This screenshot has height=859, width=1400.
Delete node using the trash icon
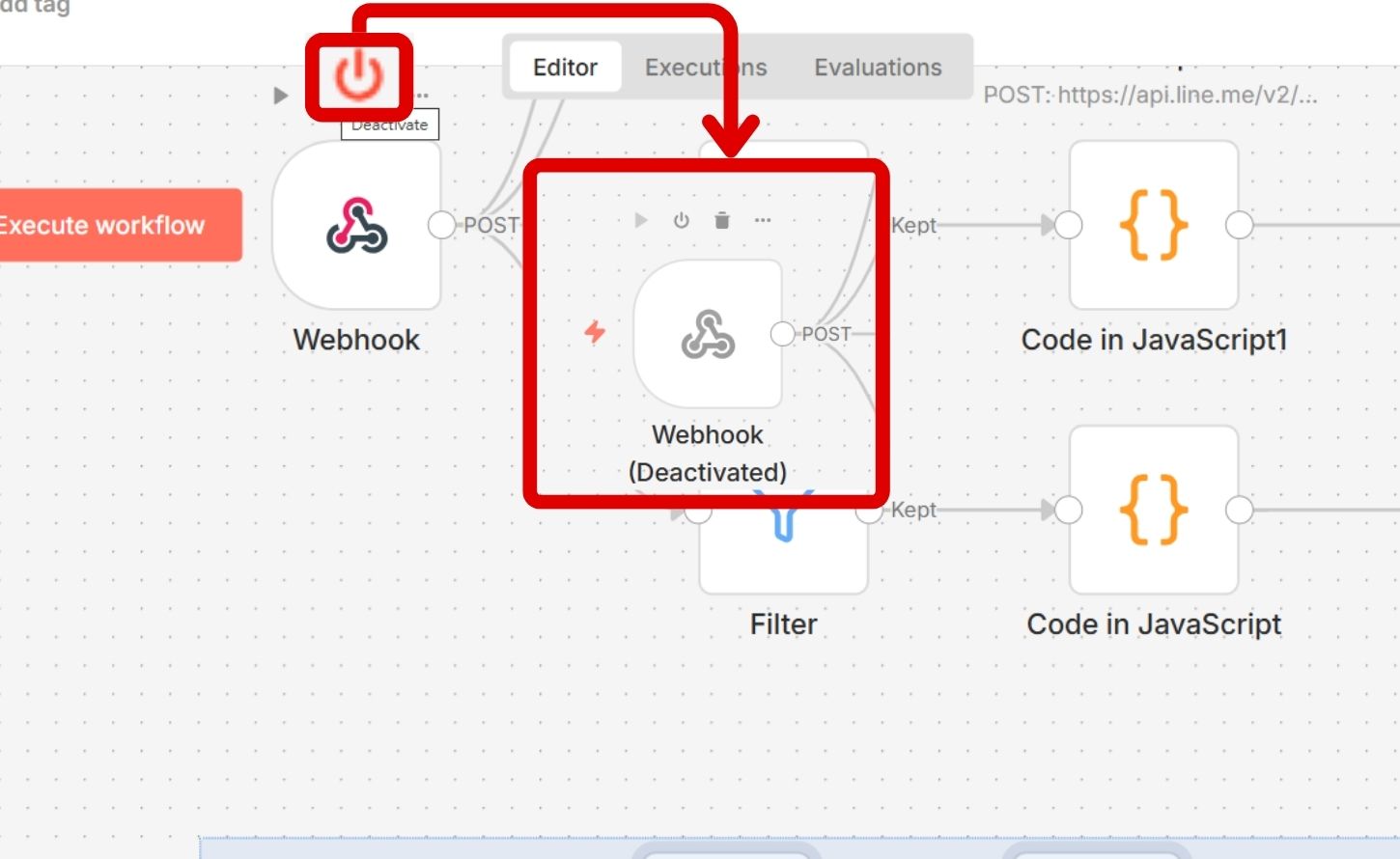point(722,221)
